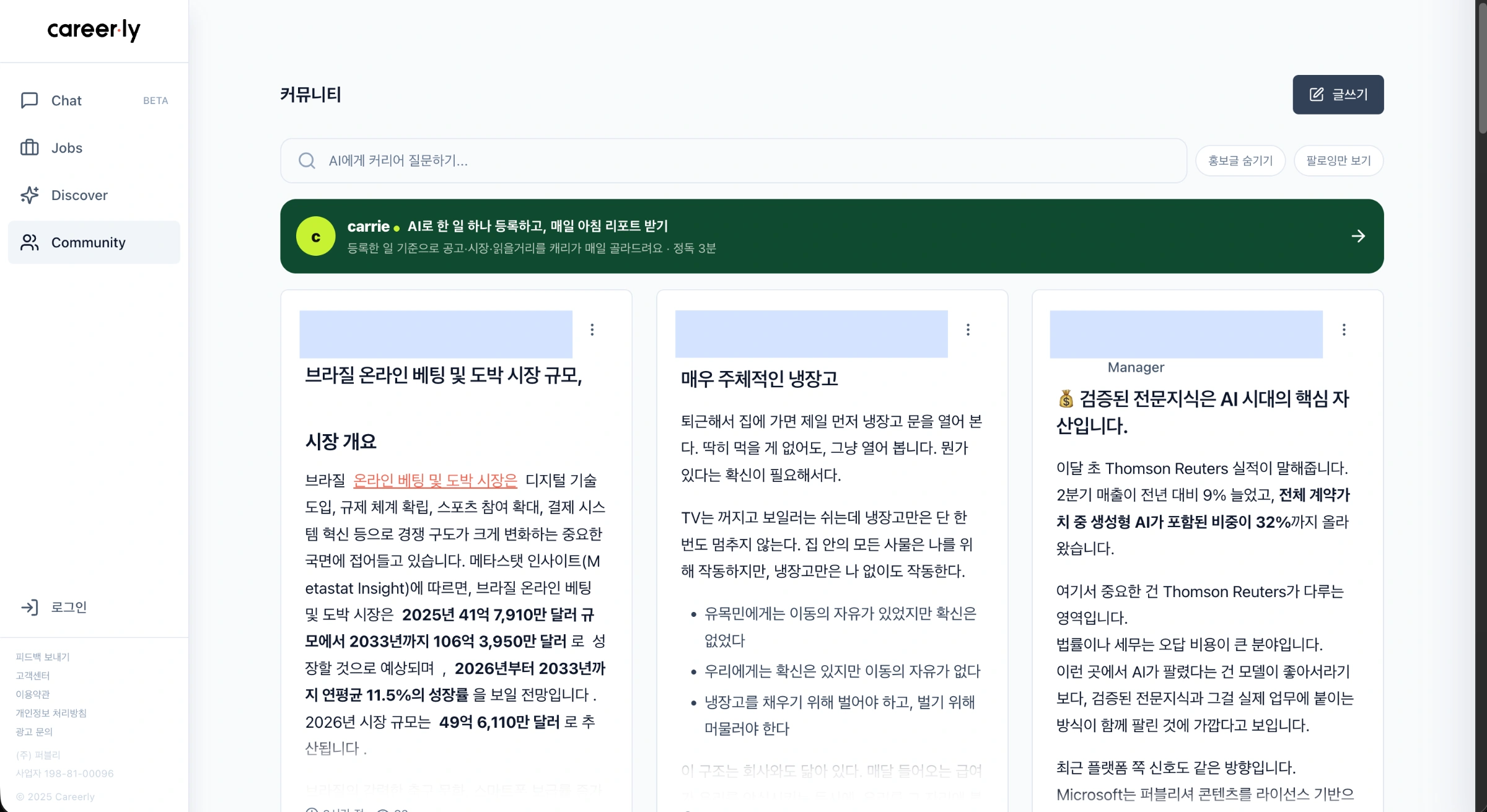Focus the AI에게 커리어 질문하기 search field
This screenshot has width=1487, height=812.
tap(734, 160)
